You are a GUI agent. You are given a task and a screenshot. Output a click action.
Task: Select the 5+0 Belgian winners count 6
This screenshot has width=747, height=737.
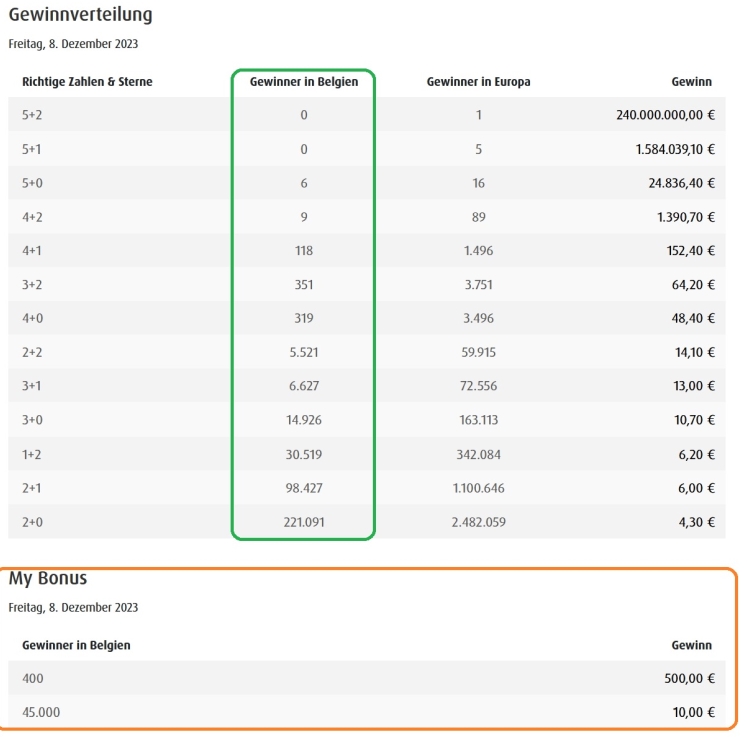click(x=304, y=183)
